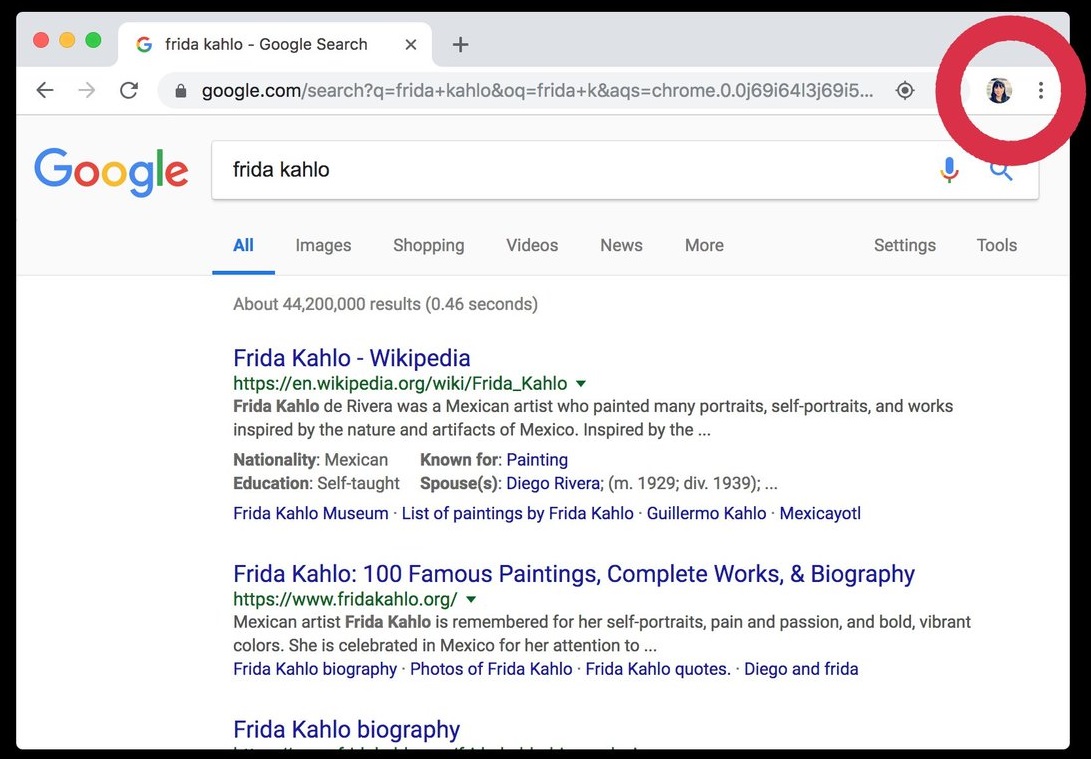
Task: Click the forward navigation arrow
Action: pyautogui.click(x=87, y=90)
